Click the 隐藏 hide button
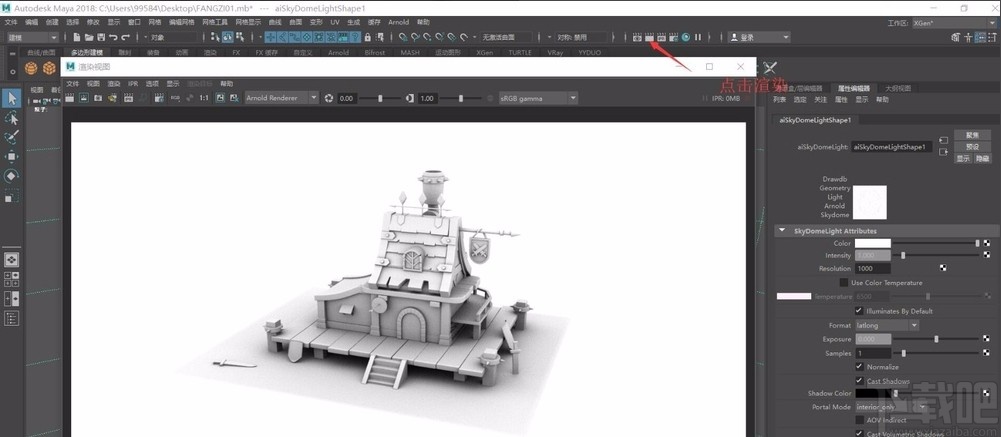 pyautogui.click(x=982, y=158)
